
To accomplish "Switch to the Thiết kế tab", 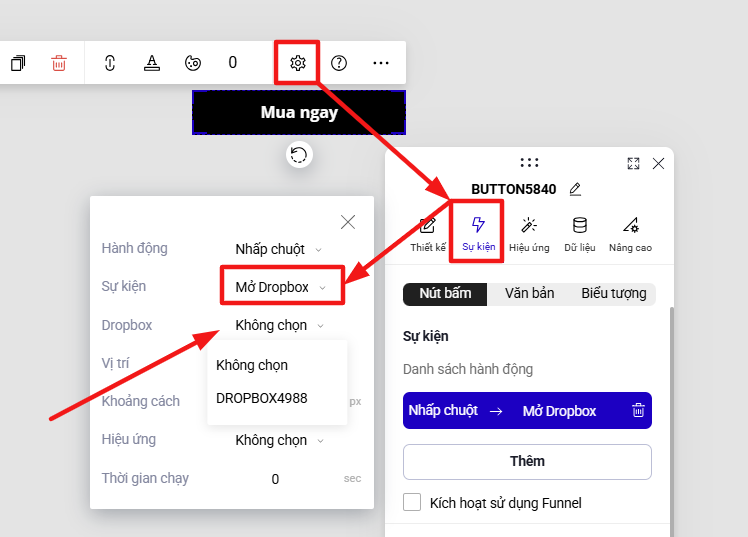I will pyautogui.click(x=428, y=234).
